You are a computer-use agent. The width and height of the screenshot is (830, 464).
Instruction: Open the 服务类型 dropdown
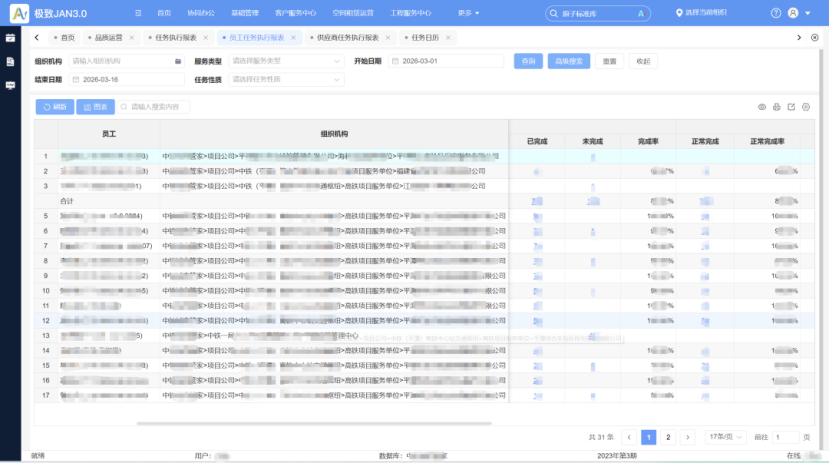[x=286, y=61]
